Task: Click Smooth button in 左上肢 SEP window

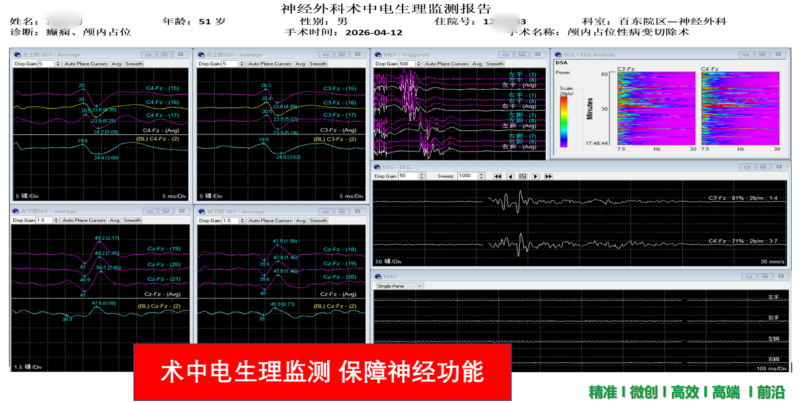Action: click(x=134, y=64)
